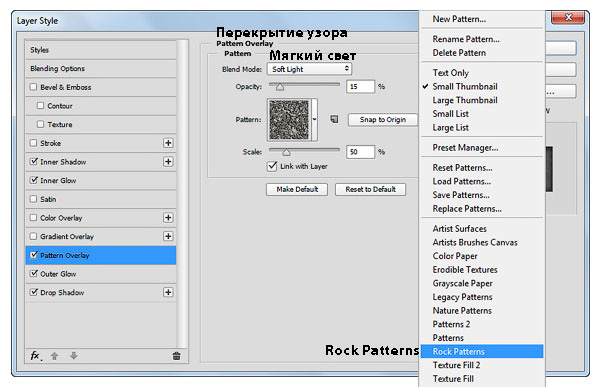Add another Stroke with its plus icon
The width and height of the screenshot is (600, 387).
[x=168, y=143]
